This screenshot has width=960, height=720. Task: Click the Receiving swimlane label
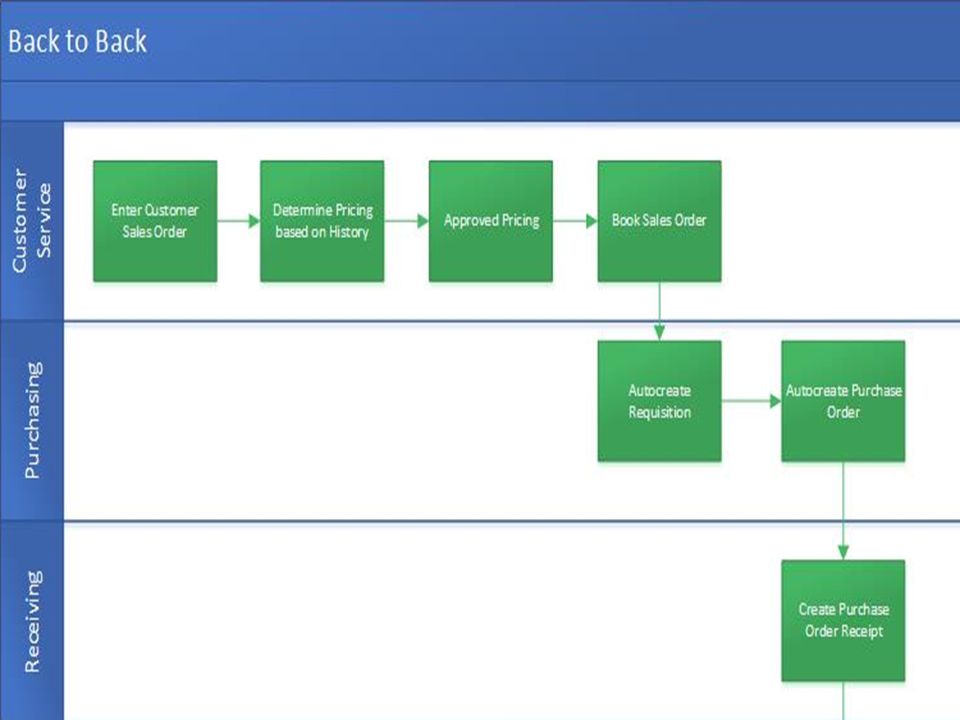click(32, 621)
